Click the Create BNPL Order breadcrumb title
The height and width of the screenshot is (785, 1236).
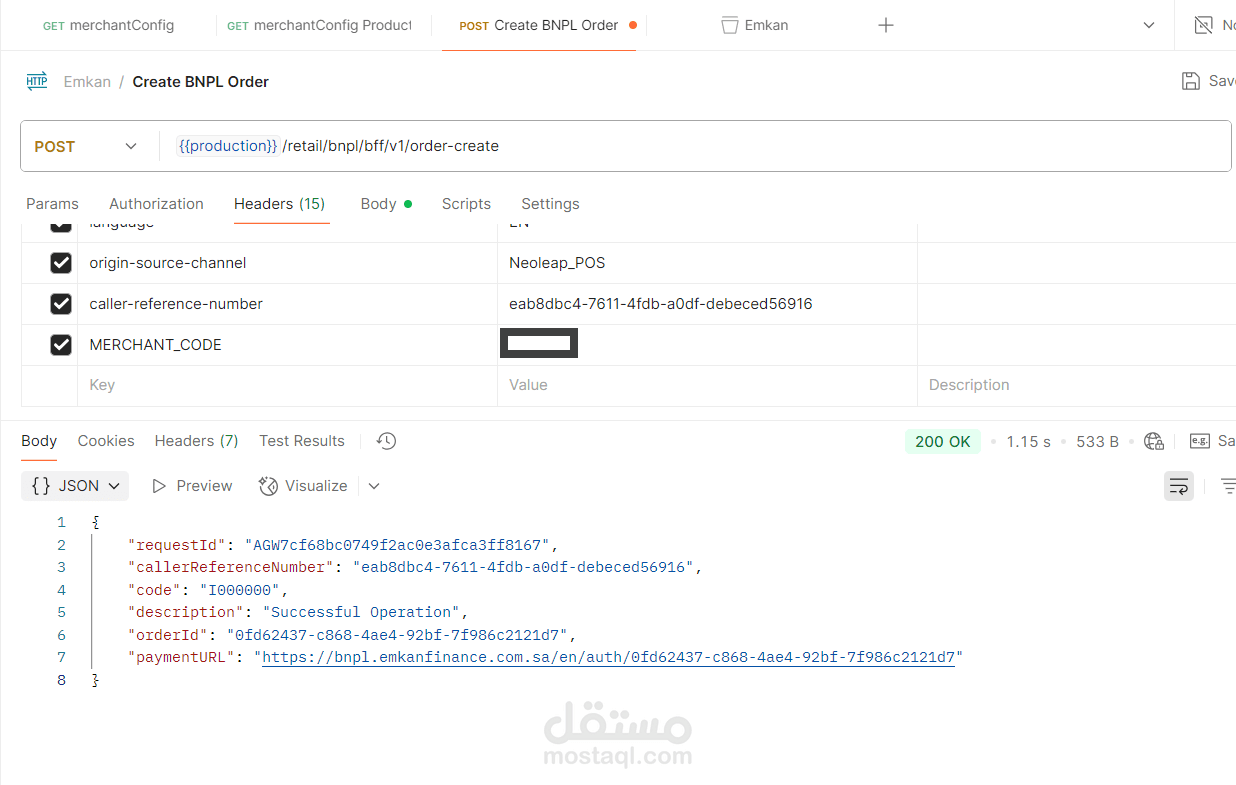201,82
